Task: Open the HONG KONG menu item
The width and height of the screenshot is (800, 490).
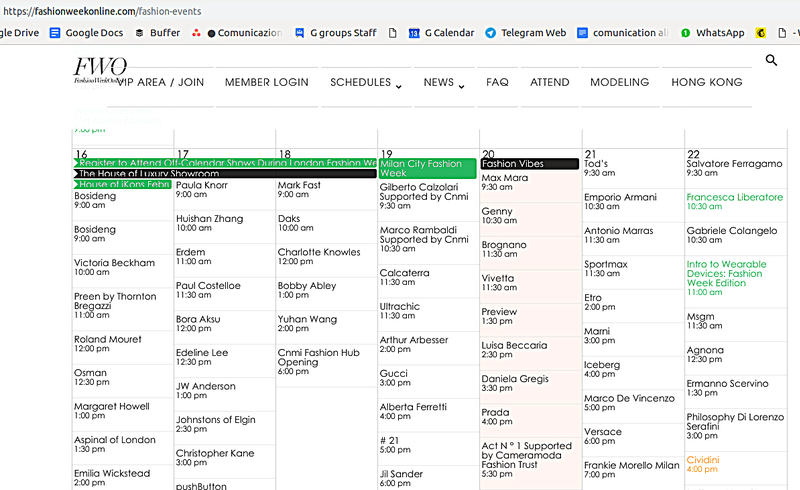Action: [x=707, y=82]
